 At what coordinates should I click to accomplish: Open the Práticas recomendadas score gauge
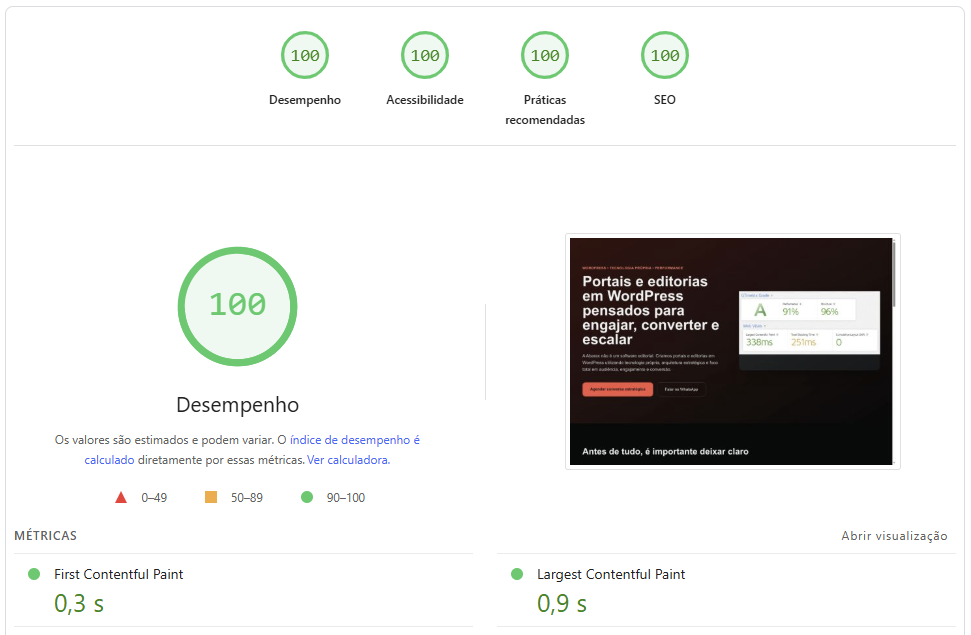(545, 56)
